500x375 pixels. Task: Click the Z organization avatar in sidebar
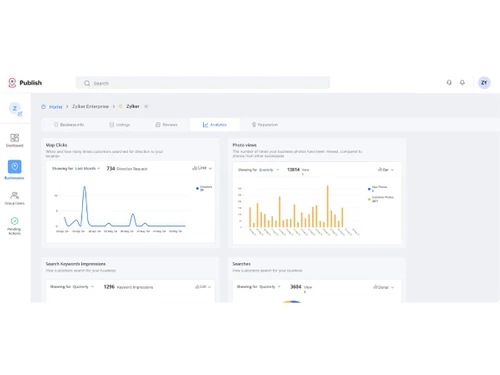(x=15, y=109)
